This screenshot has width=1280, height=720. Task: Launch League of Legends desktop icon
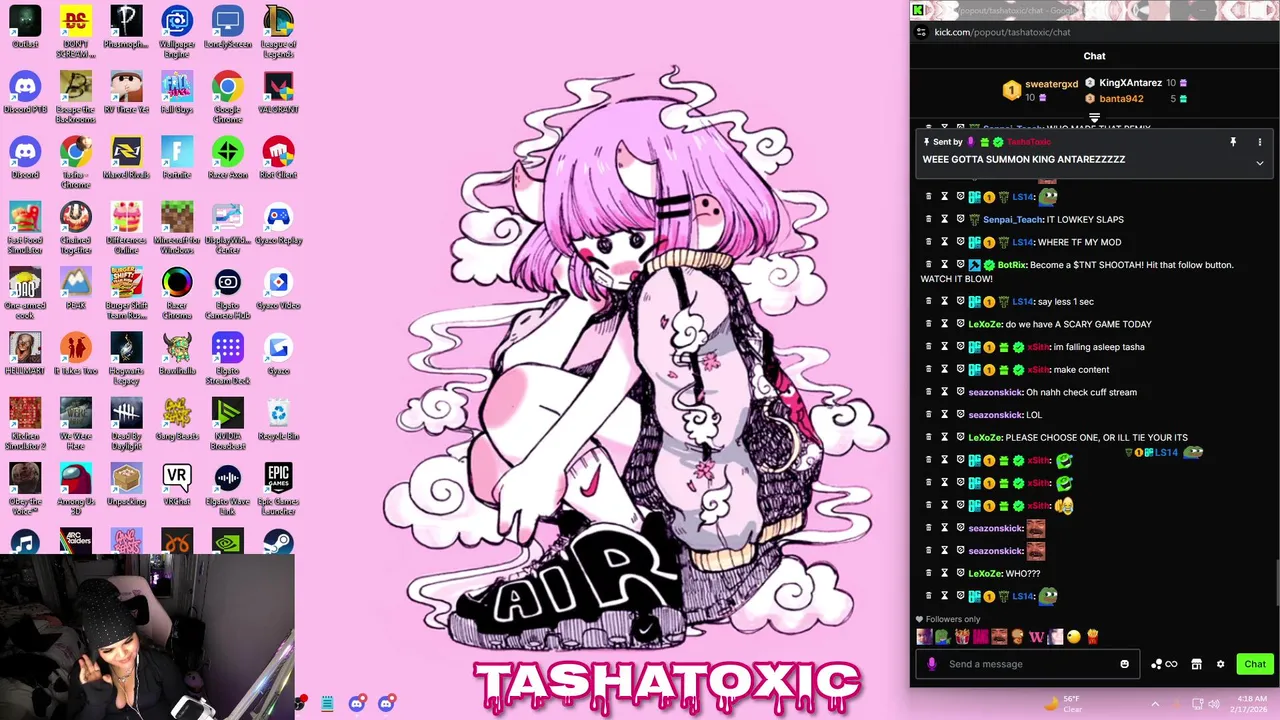(x=278, y=32)
